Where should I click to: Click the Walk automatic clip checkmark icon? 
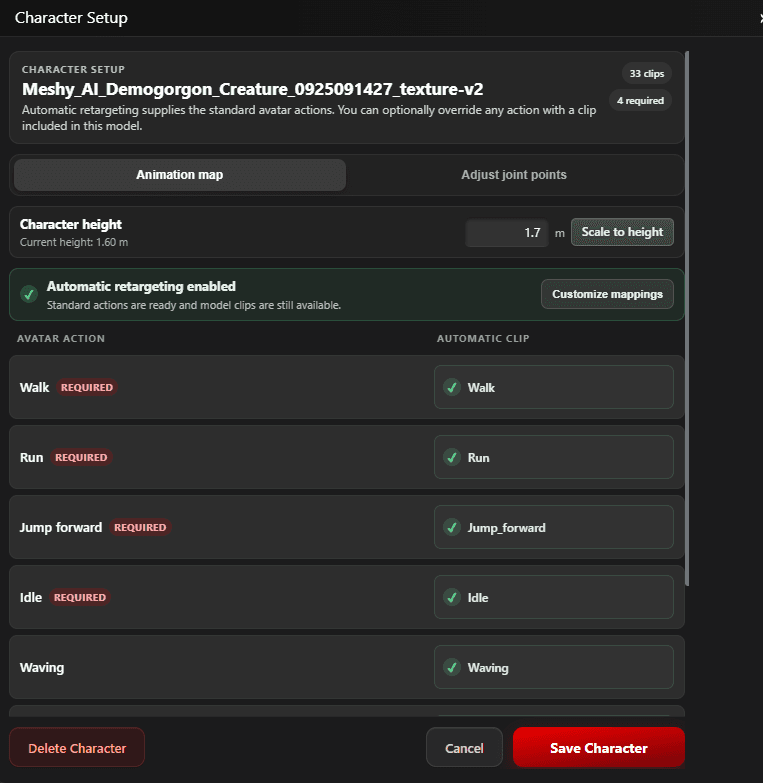click(452, 388)
